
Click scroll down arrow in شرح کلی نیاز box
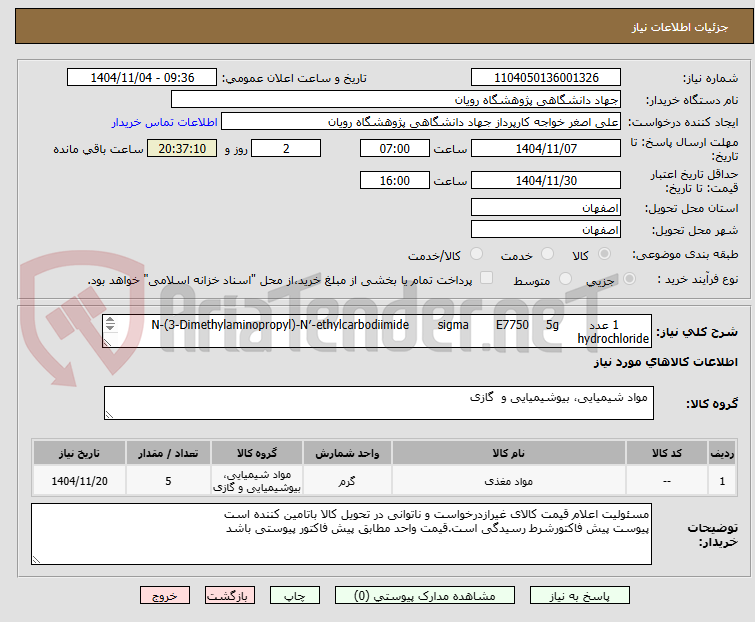click(x=110, y=328)
